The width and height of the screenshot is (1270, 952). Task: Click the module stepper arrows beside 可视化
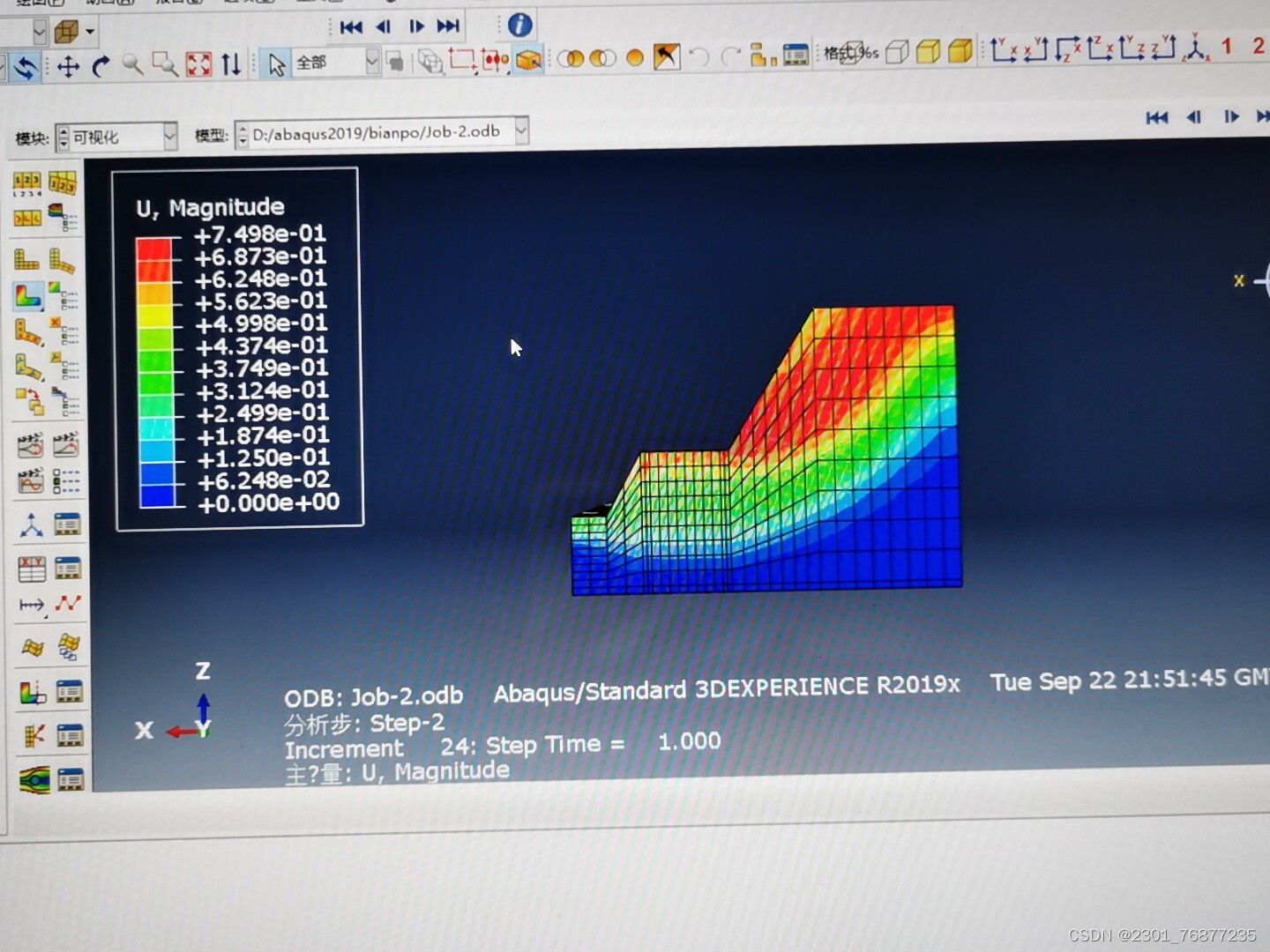pos(63,138)
